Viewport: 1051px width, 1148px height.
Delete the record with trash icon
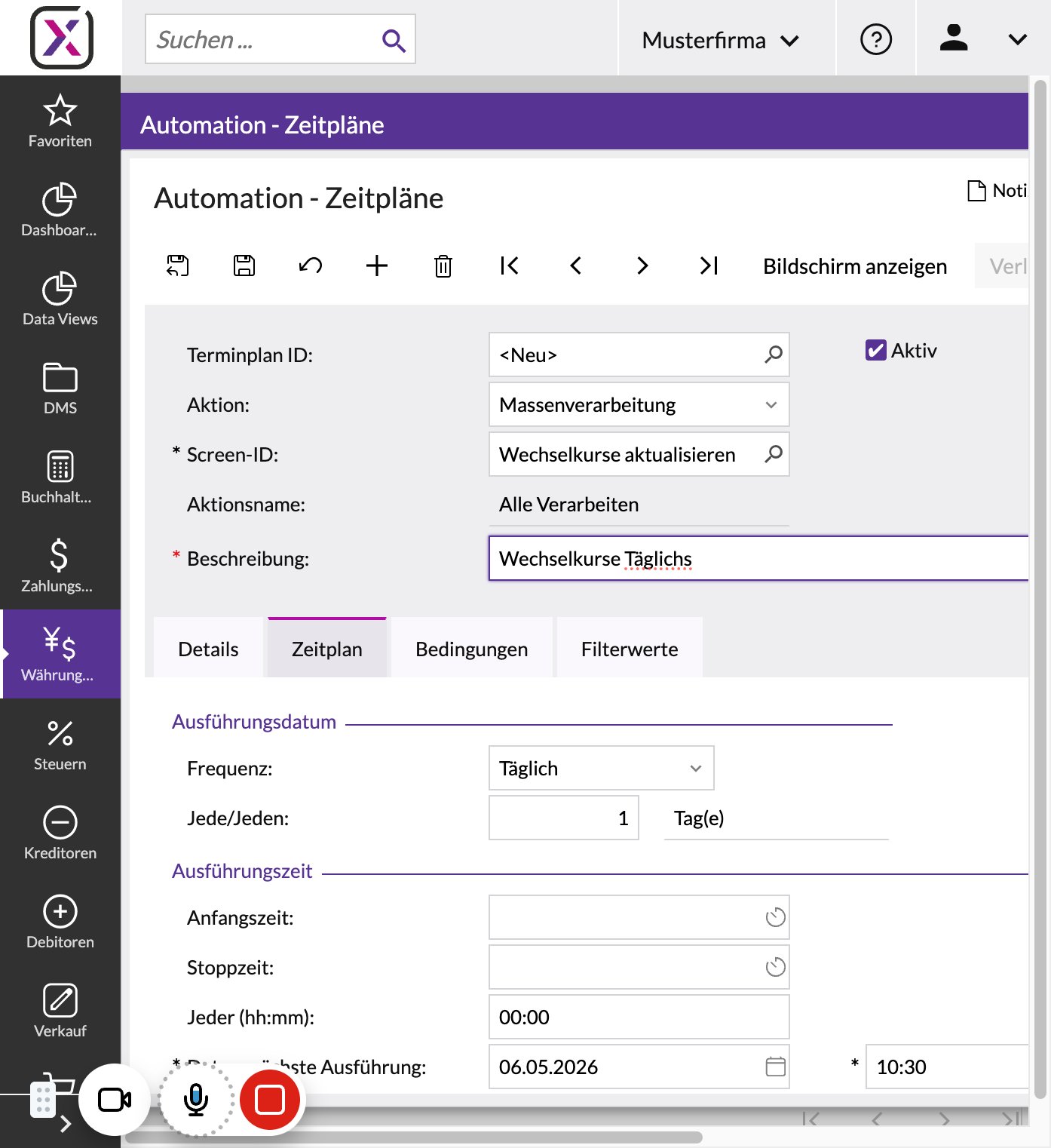[443, 266]
